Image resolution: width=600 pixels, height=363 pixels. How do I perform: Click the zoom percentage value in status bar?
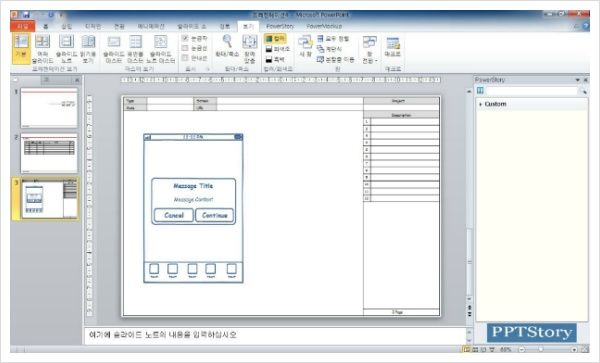tap(505, 349)
